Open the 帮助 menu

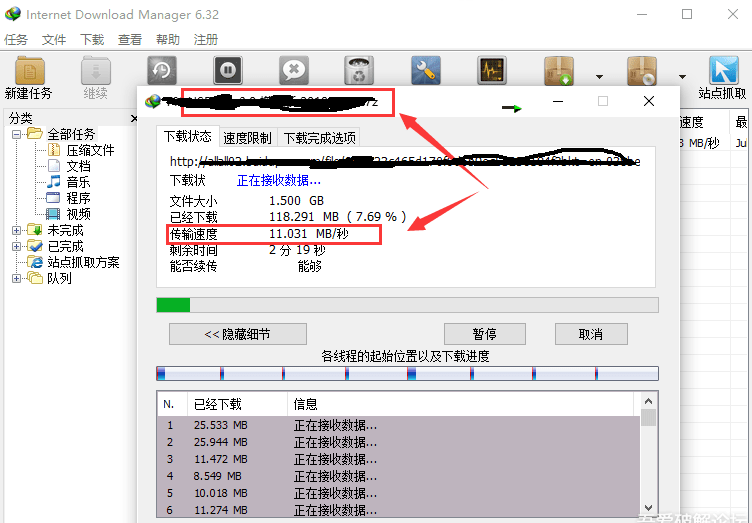[167, 39]
